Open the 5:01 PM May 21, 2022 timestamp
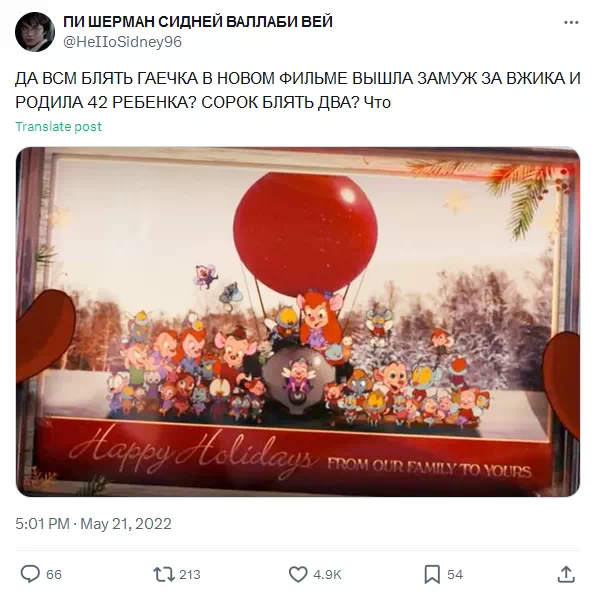The width and height of the screenshot is (595, 596). [94, 524]
